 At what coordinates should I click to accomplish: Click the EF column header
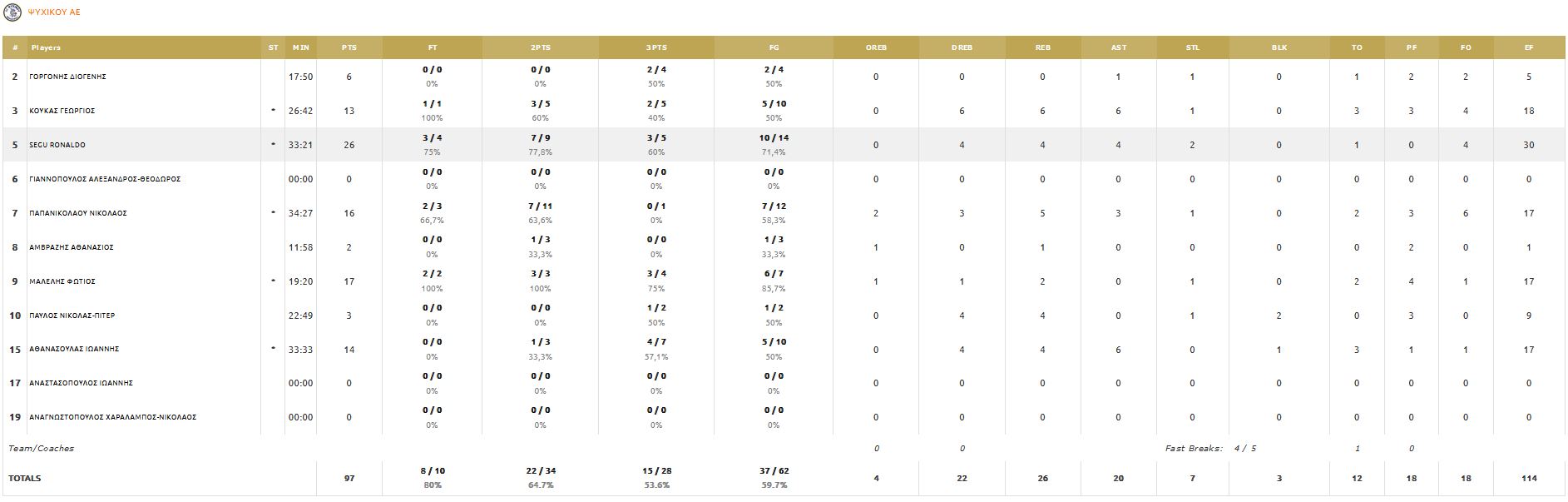pyautogui.click(x=1528, y=47)
